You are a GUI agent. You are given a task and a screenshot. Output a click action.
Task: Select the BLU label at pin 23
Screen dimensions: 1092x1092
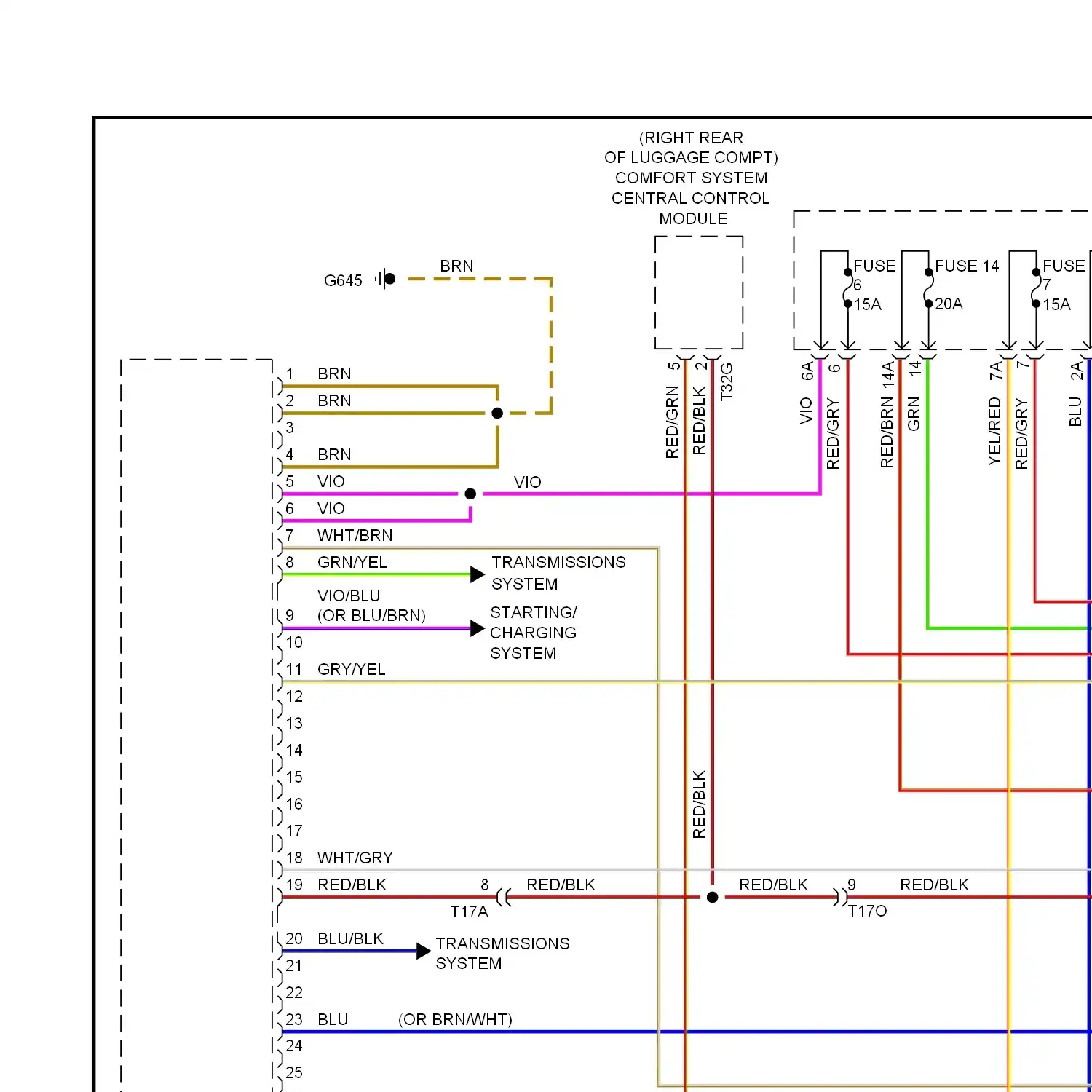(333, 1019)
